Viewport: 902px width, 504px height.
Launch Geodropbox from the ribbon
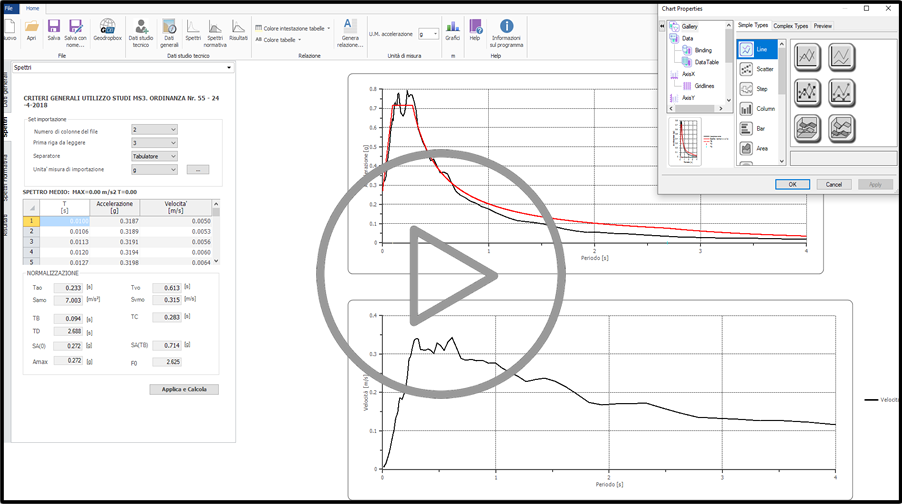pyautogui.click(x=108, y=30)
